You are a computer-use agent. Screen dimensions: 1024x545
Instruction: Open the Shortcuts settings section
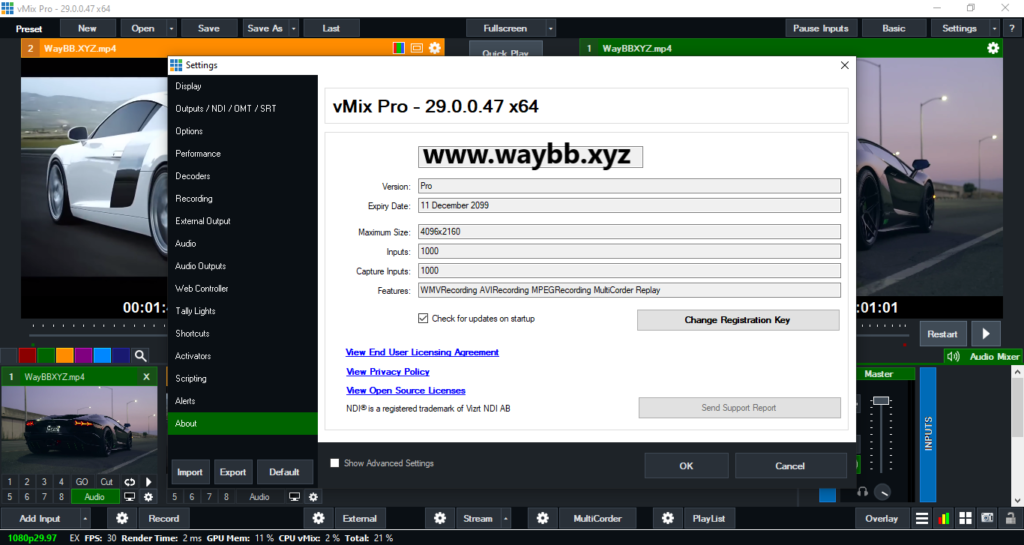point(193,333)
